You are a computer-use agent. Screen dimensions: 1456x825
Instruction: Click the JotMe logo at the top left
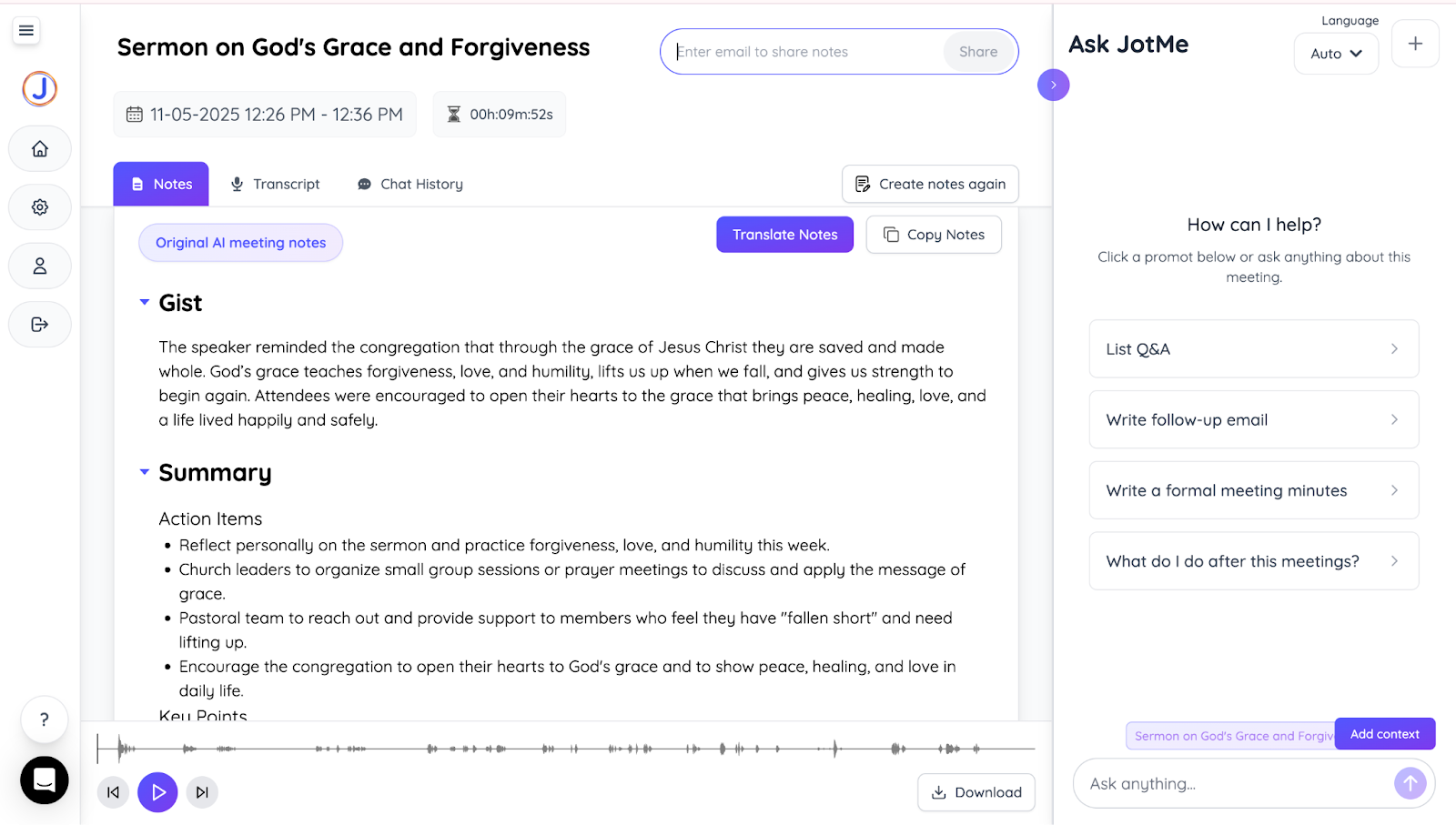pos(38,89)
